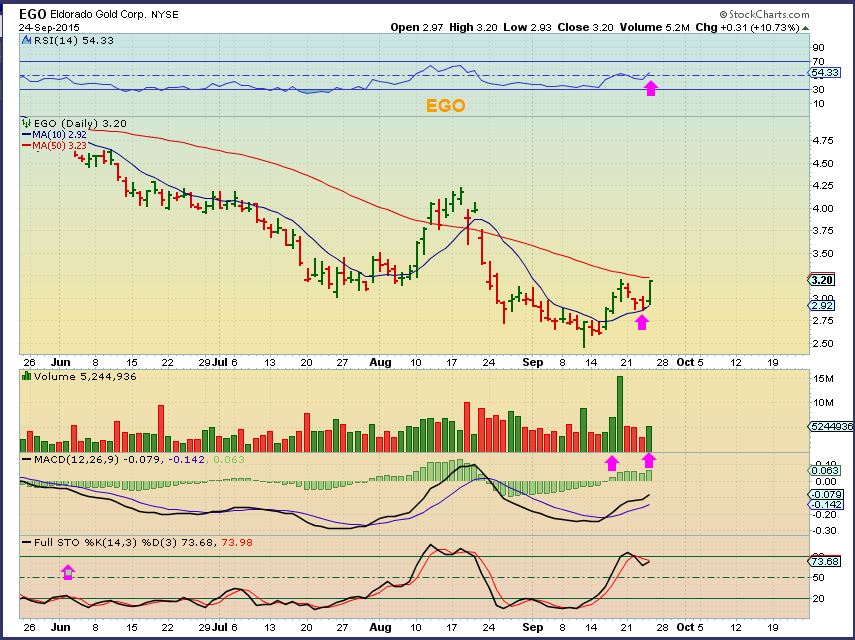
Task: Click the -0.142 signal value in MACD legend
Action: pos(186,460)
